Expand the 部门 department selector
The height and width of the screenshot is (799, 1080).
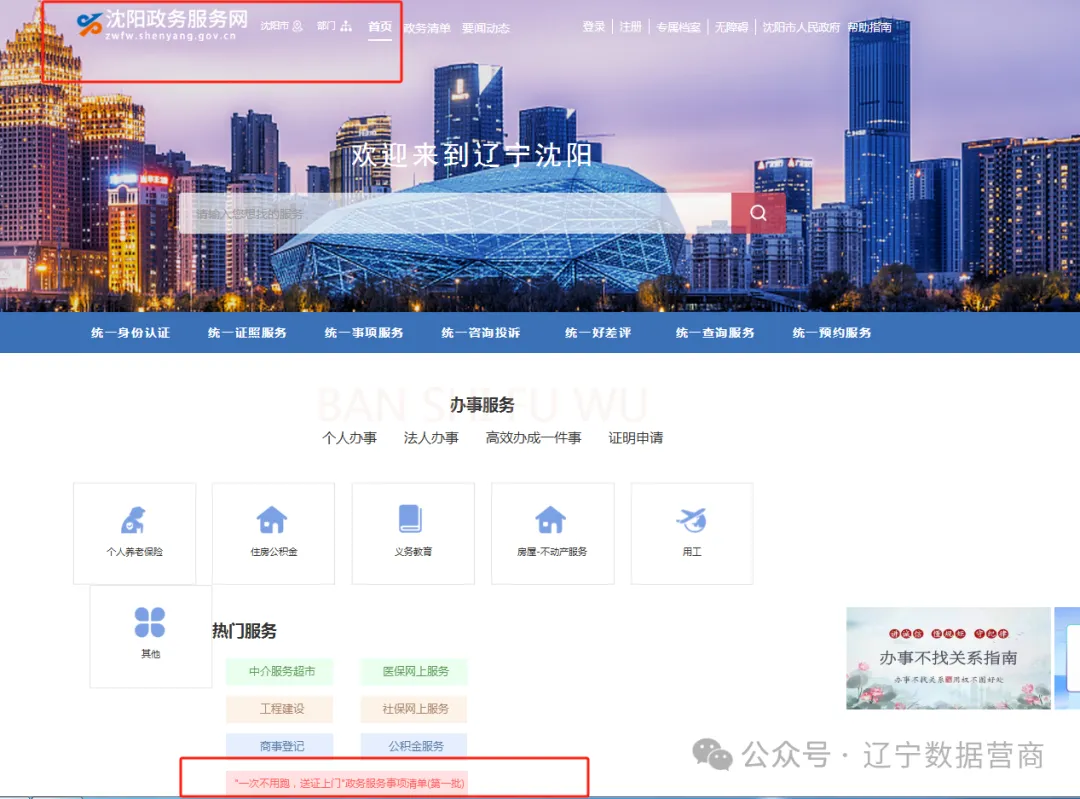click(x=334, y=27)
